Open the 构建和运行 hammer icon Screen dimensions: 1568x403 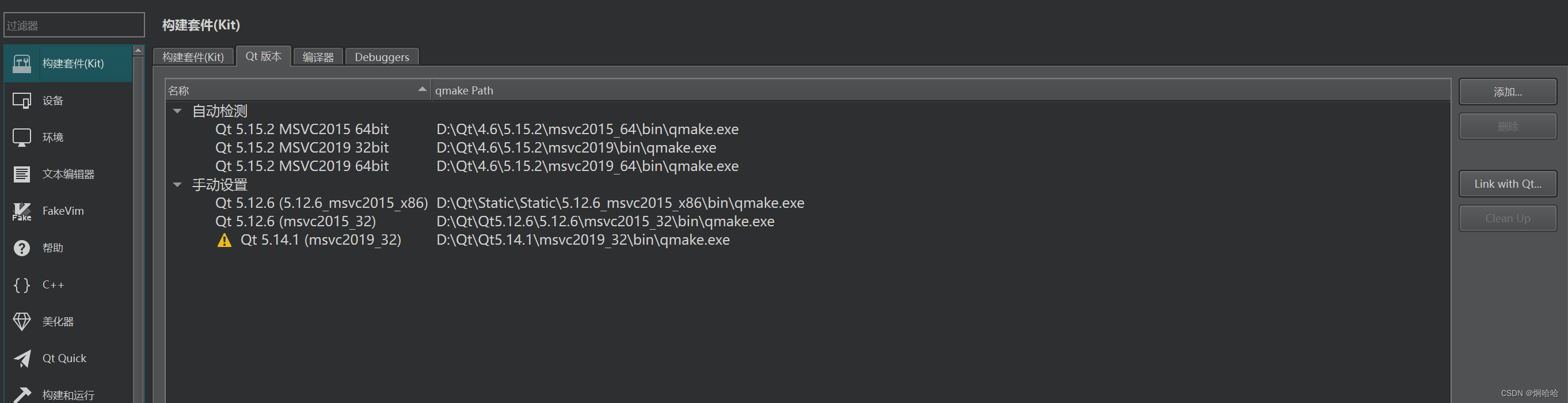click(22, 394)
